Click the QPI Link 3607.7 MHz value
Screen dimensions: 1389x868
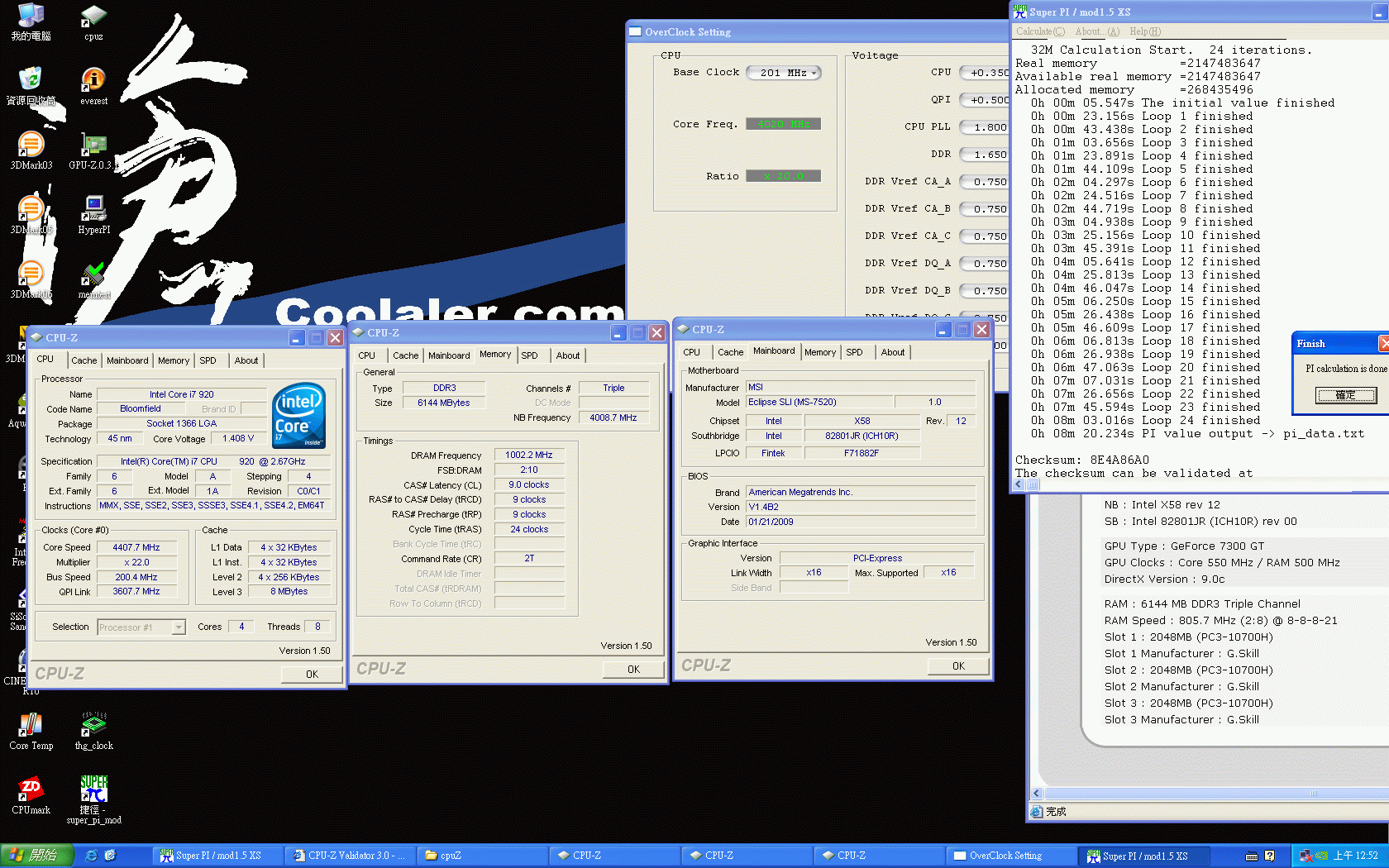(x=136, y=592)
